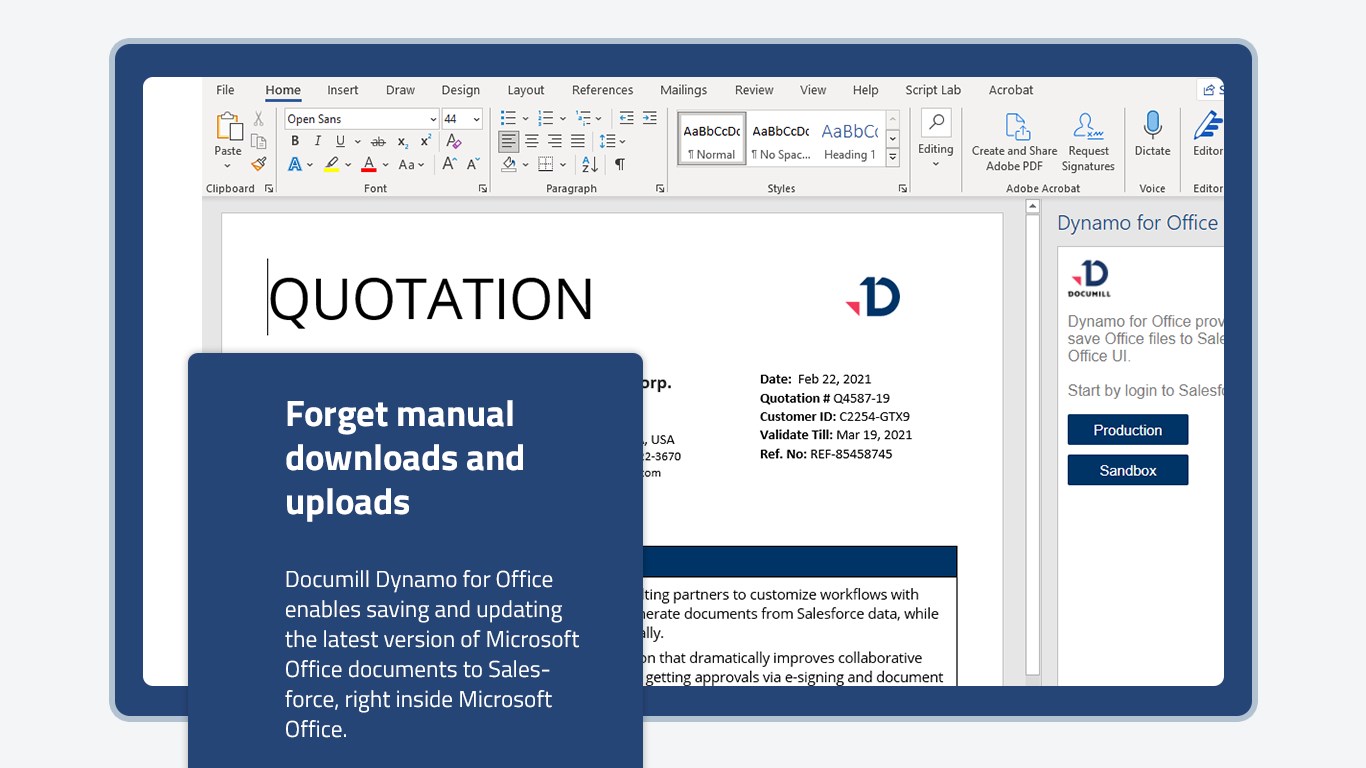
Task: Open the Script Lab tab
Action: [933, 90]
